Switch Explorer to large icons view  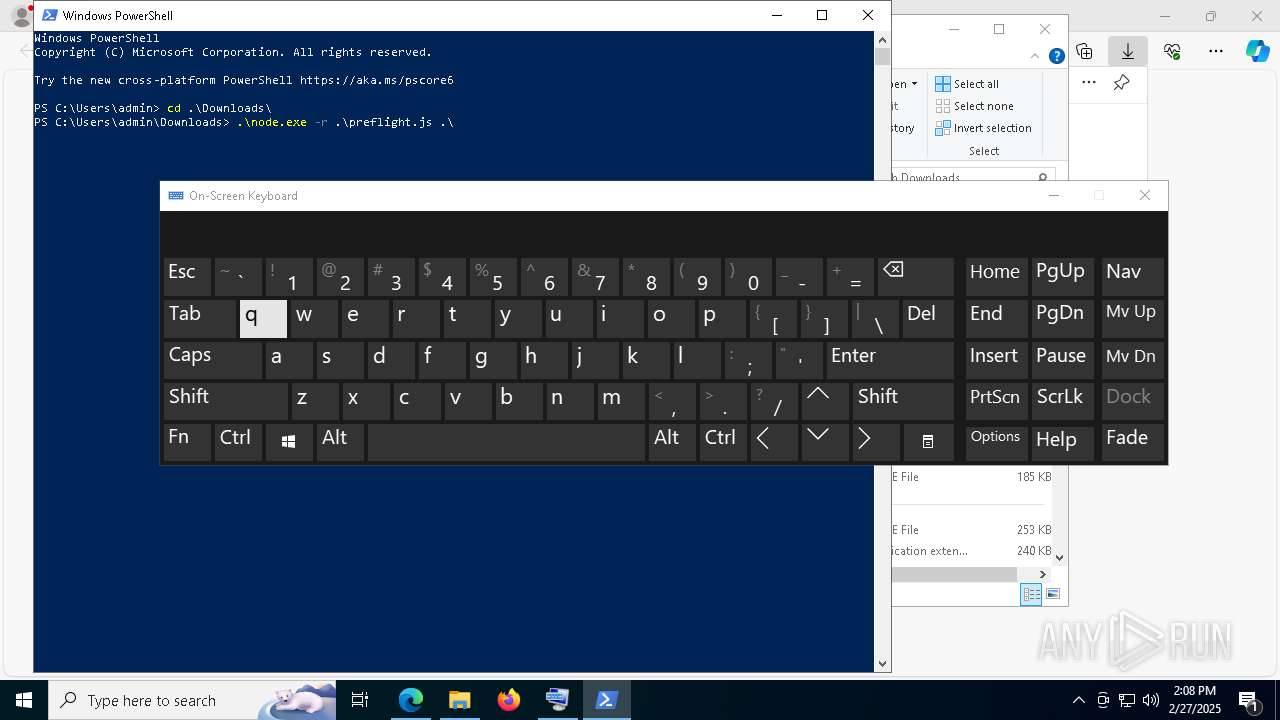tap(1052, 595)
